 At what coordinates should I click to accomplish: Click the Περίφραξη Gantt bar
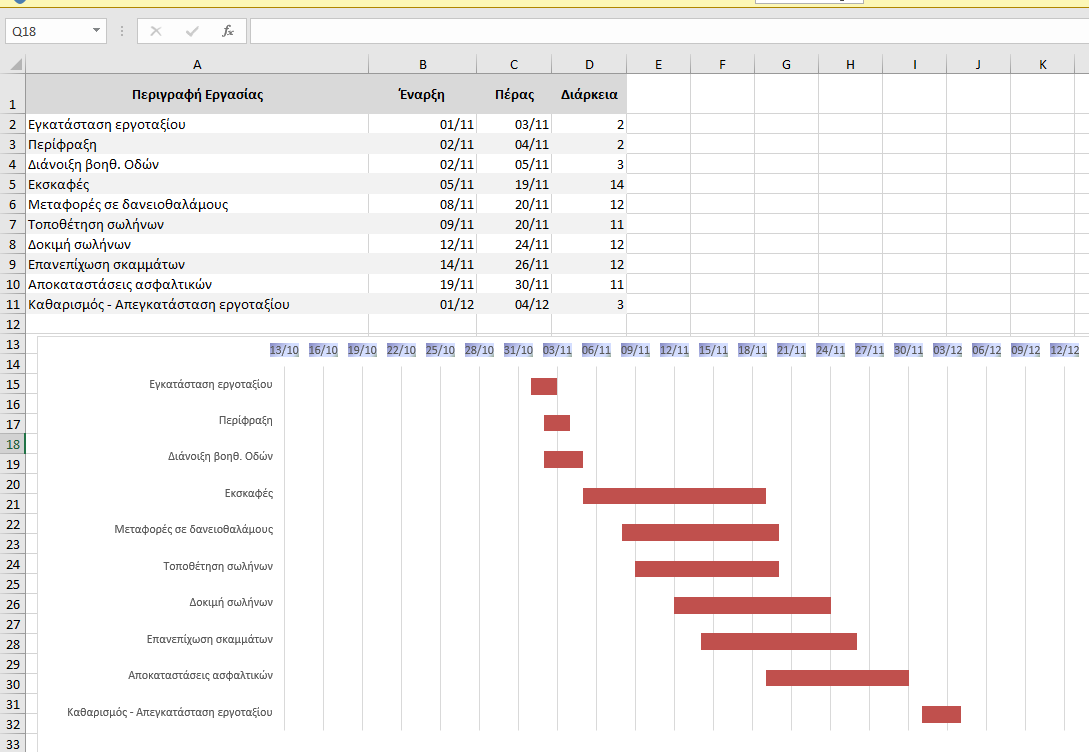pos(557,423)
